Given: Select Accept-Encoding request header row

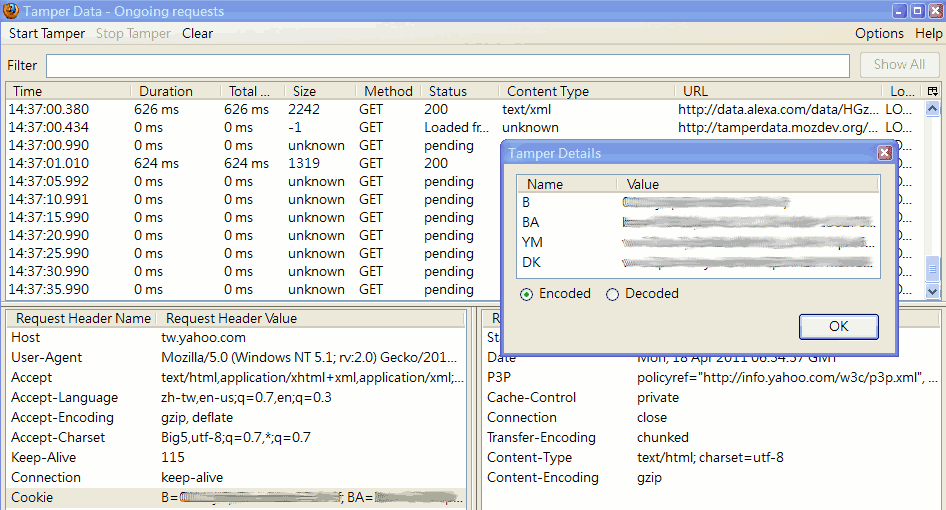Looking at the screenshot, I should tap(236, 418).
